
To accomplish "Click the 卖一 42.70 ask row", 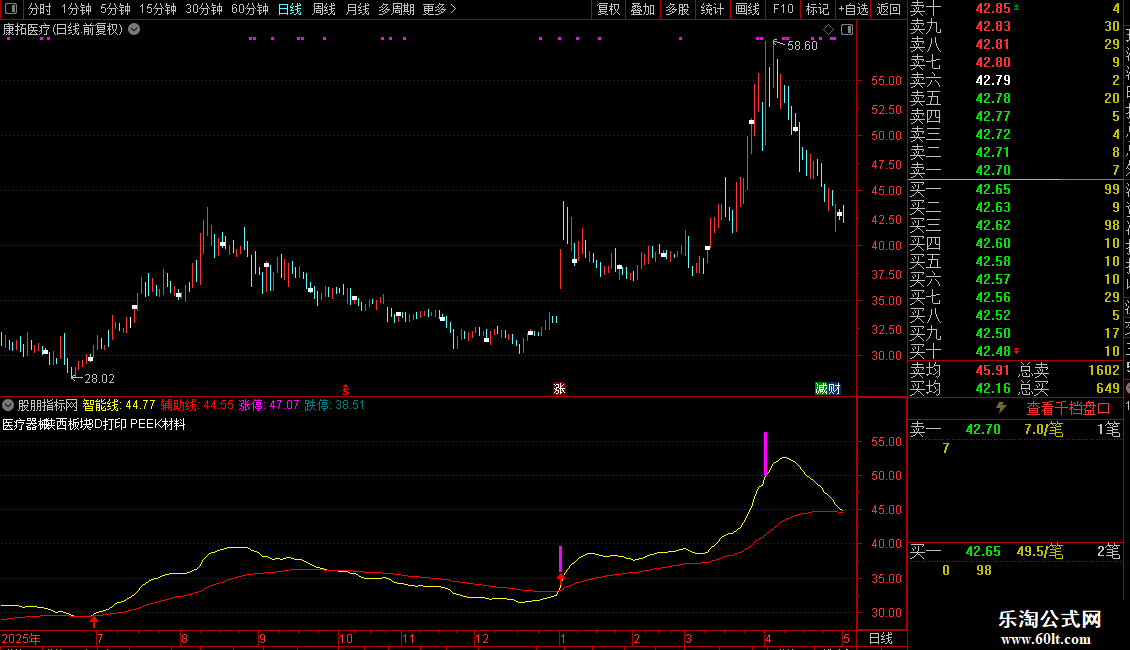I will (1015, 171).
